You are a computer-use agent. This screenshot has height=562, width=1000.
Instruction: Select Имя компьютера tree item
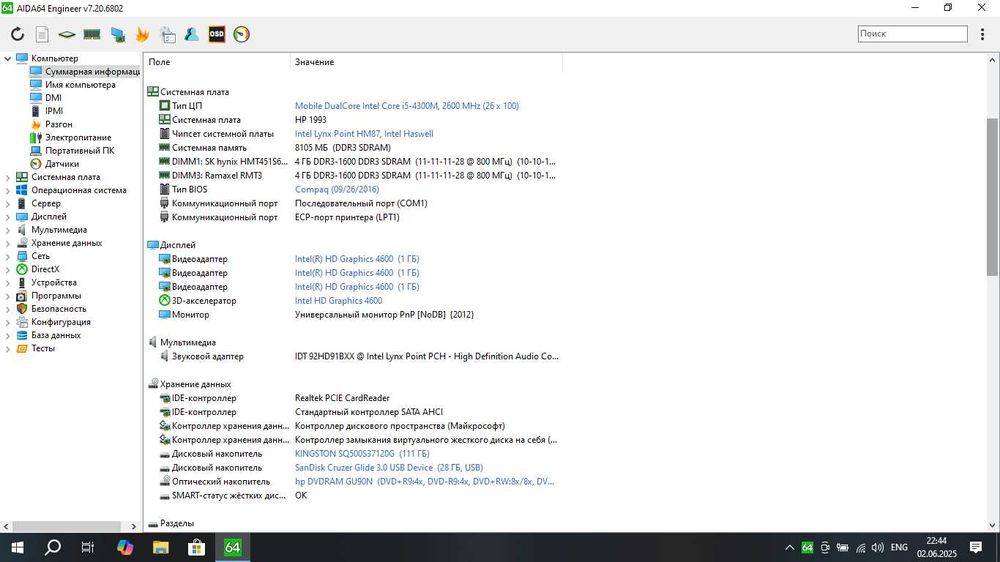[x=80, y=85]
